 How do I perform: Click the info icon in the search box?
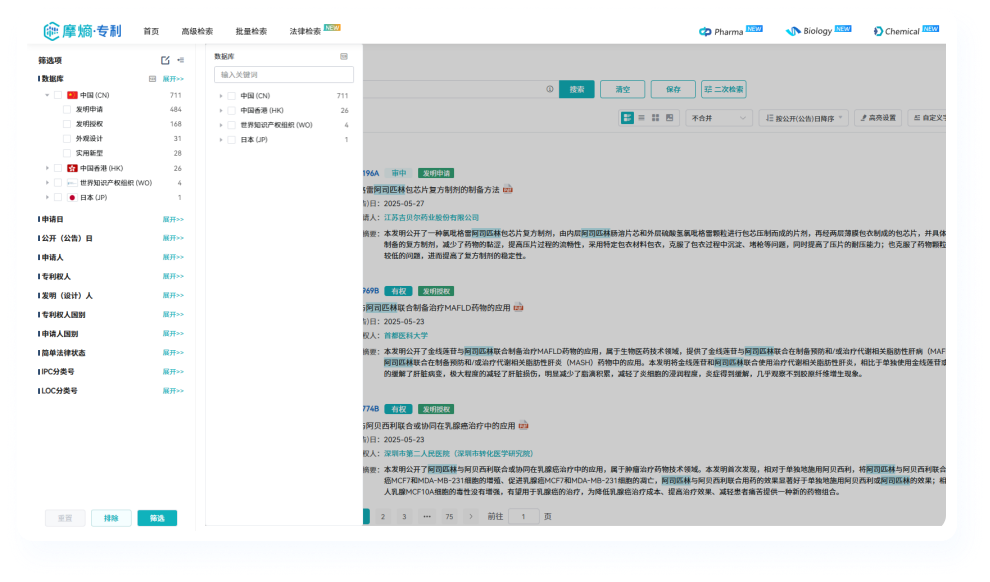point(550,89)
